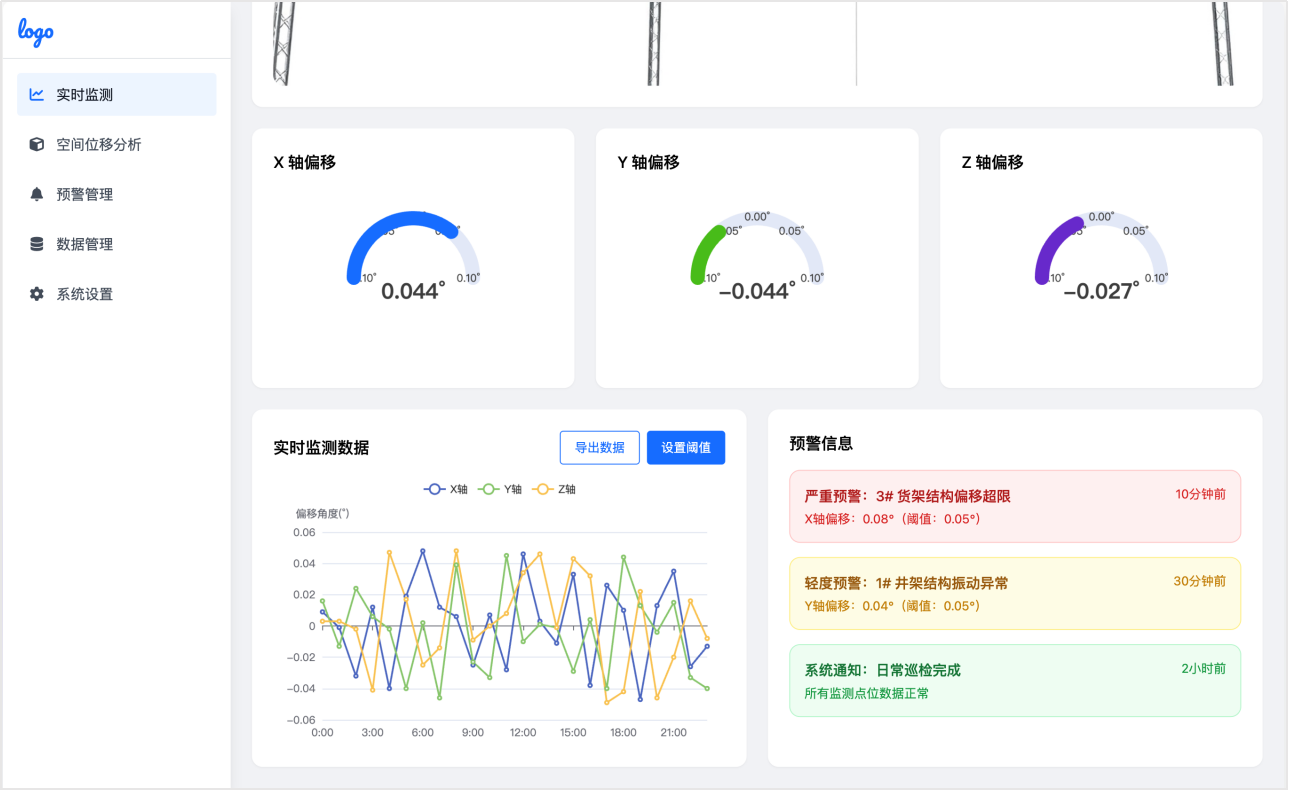This screenshot has height=791, width=1289.
Task: Toggle the Z轴 series in chart legend
Action: click(x=554, y=489)
